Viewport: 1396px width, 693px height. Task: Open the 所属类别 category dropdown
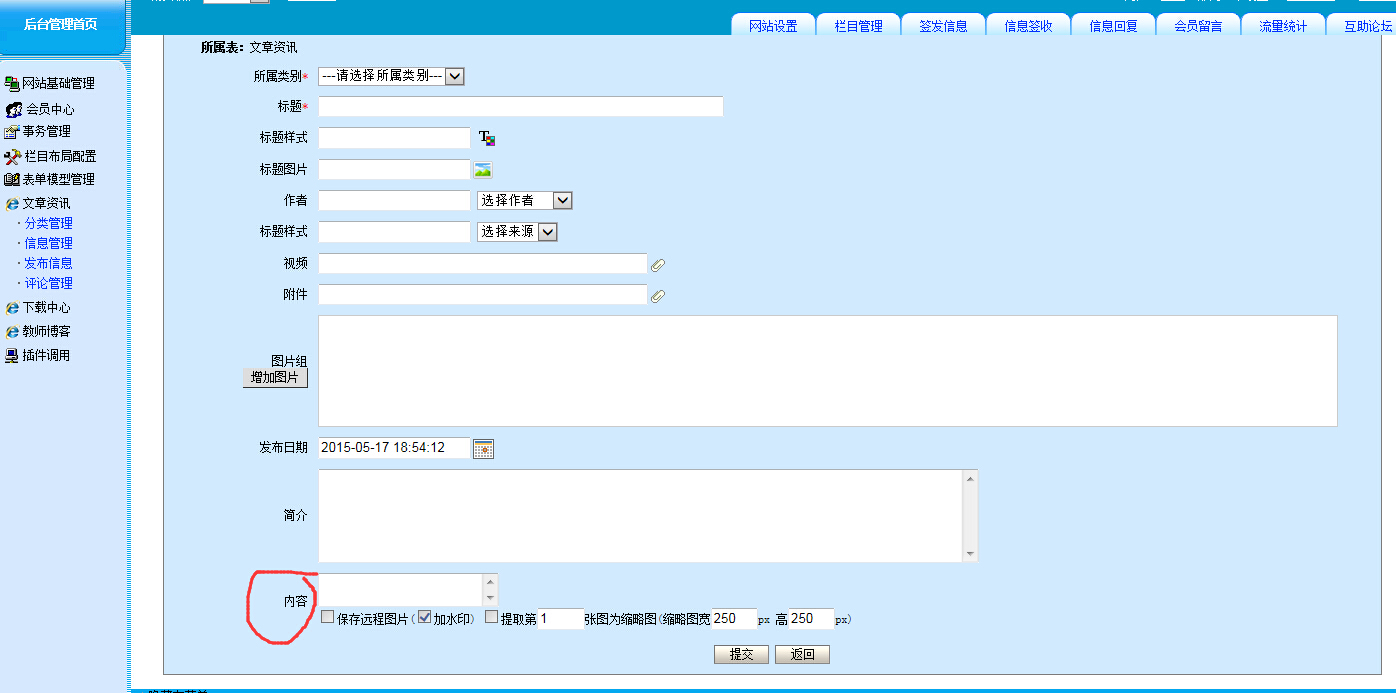(454, 76)
